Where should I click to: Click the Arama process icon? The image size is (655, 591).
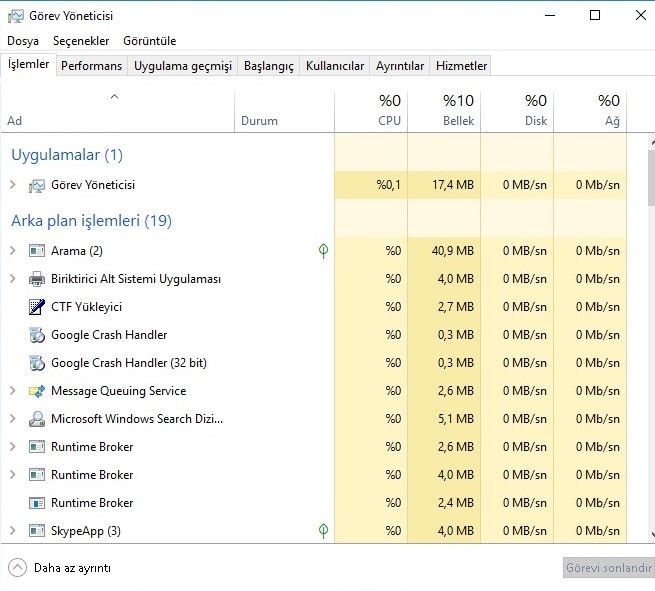[37, 251]
